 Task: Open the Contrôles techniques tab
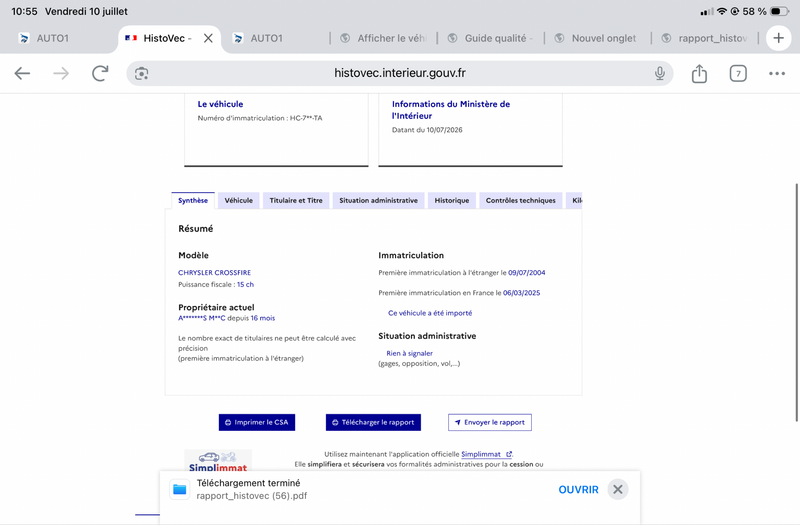click(x=520, y=201)
